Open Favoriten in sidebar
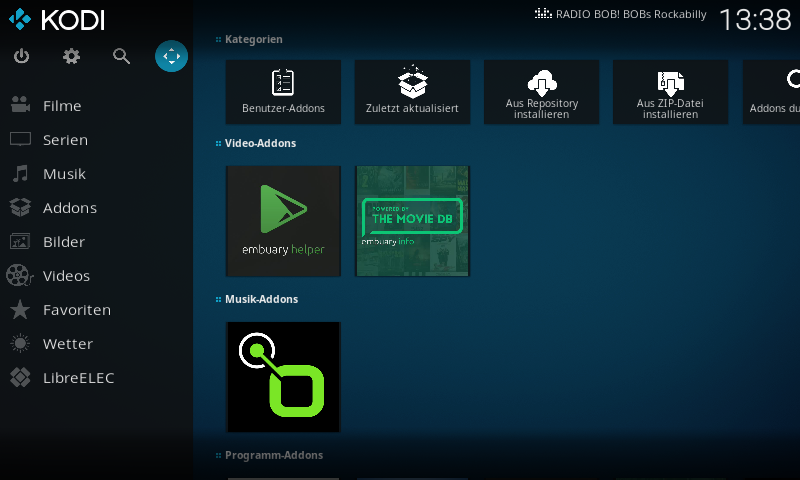Screen dimensions: 800x480 (x=77, y=310)
